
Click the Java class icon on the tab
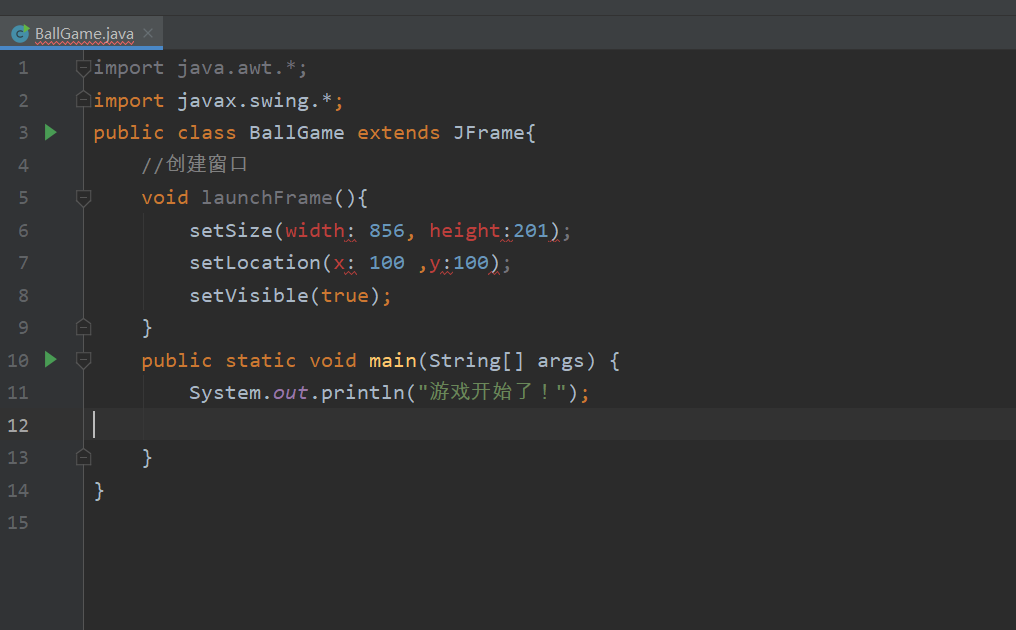click(x=20, y=33)
